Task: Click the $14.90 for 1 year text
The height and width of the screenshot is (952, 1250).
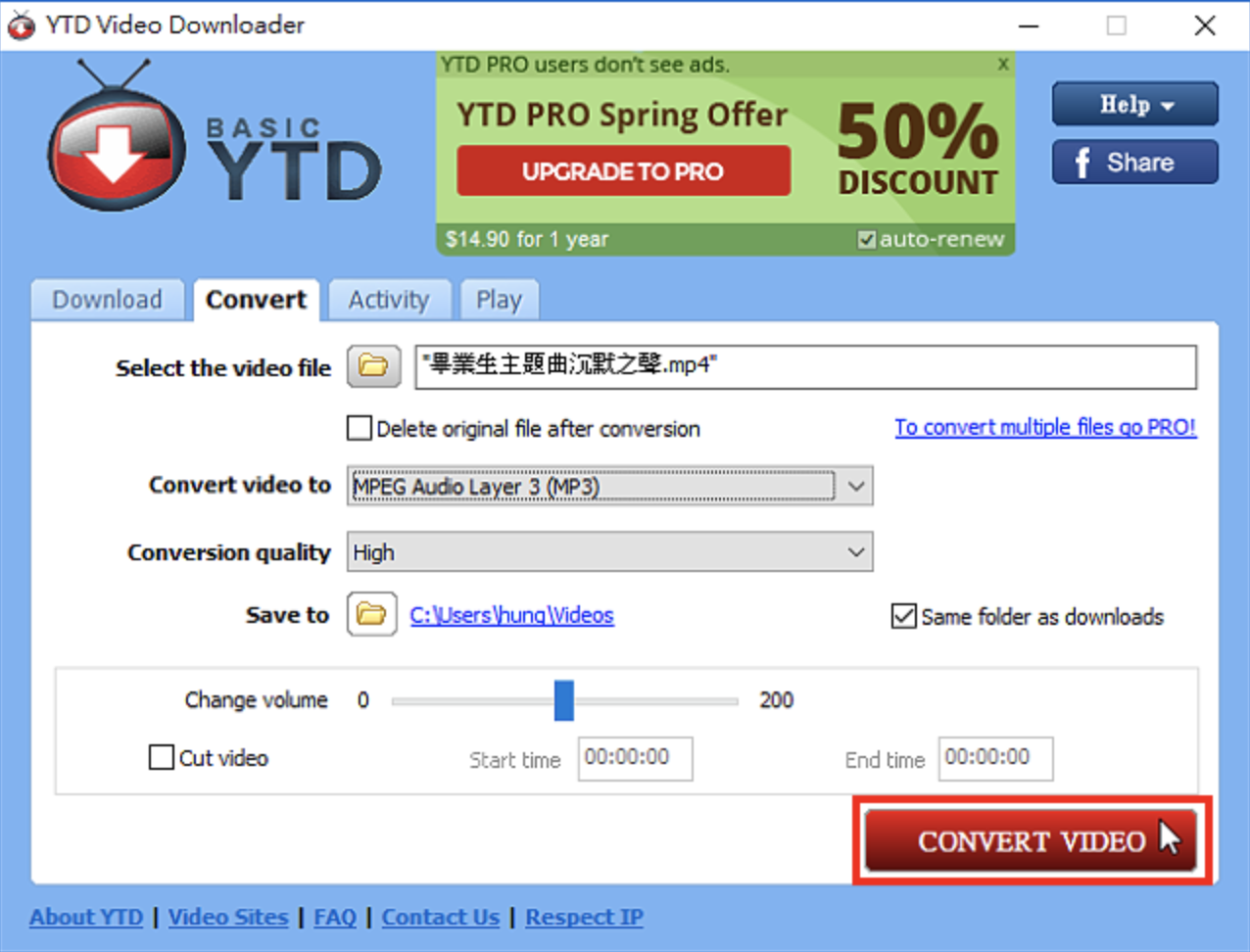Action: [527, 239]
